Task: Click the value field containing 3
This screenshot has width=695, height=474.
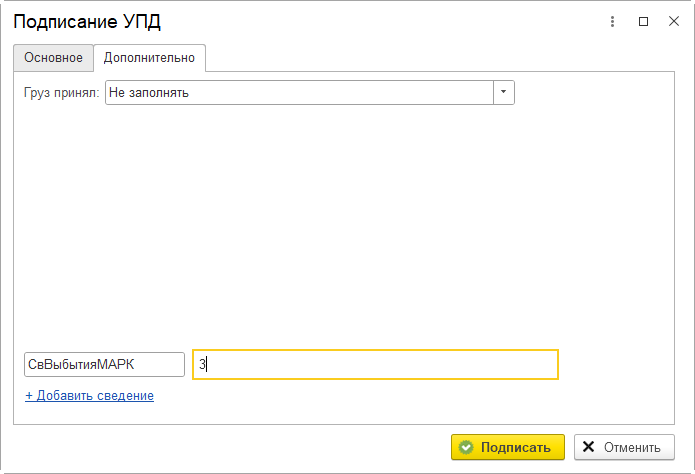Action: click(x=375, y=364)
